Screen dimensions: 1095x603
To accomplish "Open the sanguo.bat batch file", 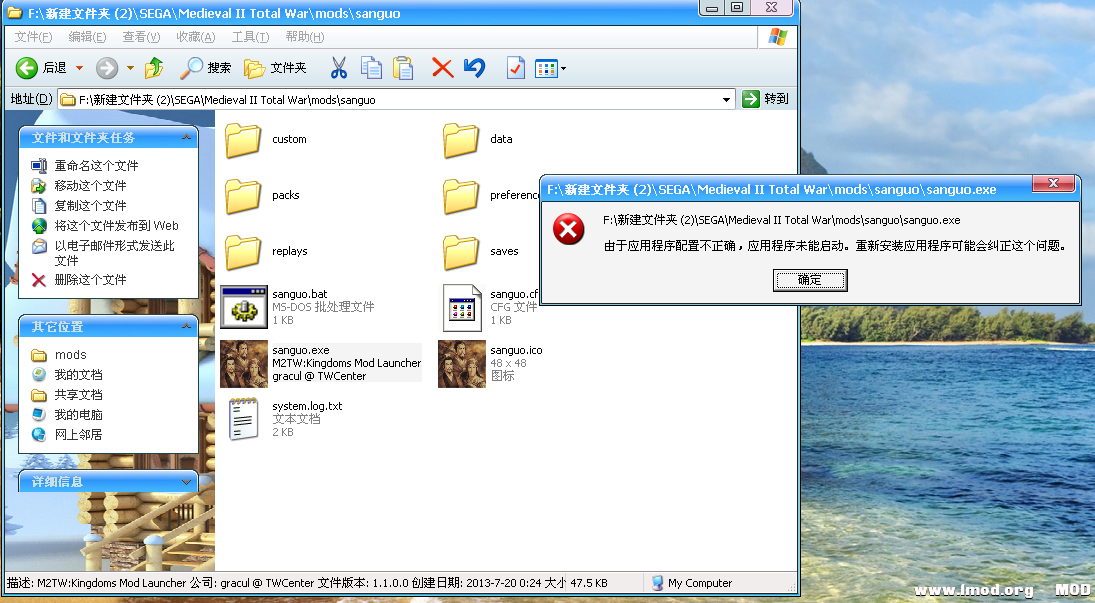I will (x=243, y=307).
